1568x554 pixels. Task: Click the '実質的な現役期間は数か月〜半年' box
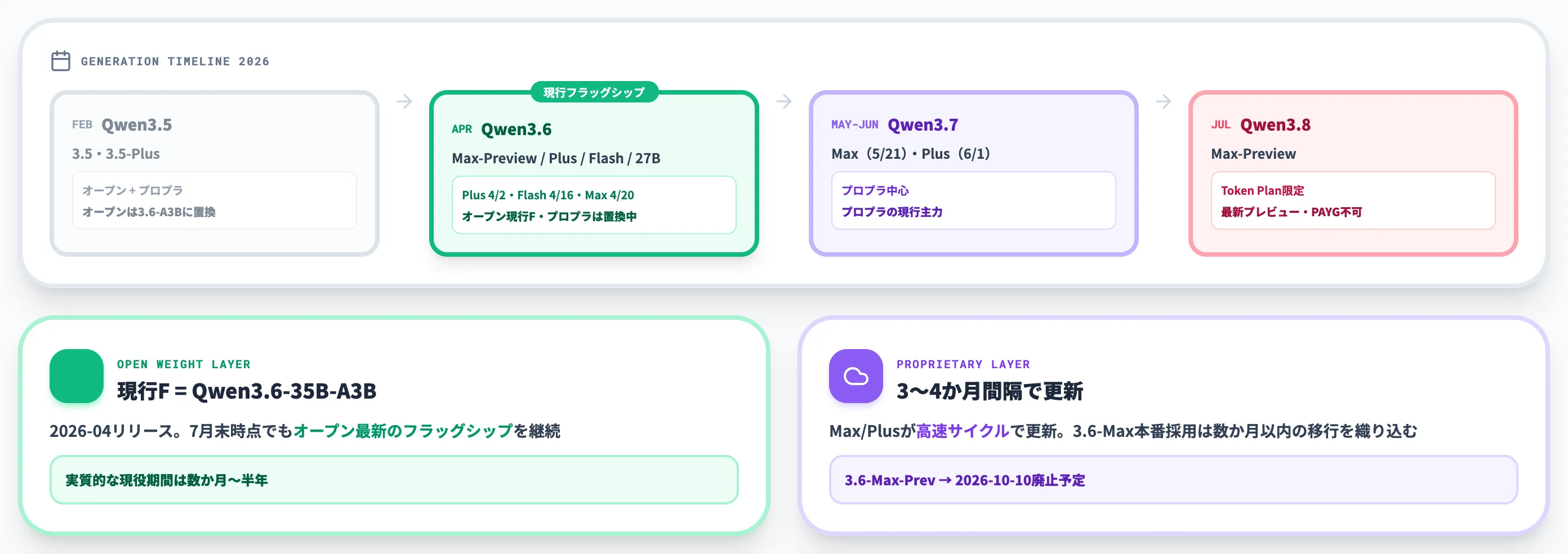(394, 480)
